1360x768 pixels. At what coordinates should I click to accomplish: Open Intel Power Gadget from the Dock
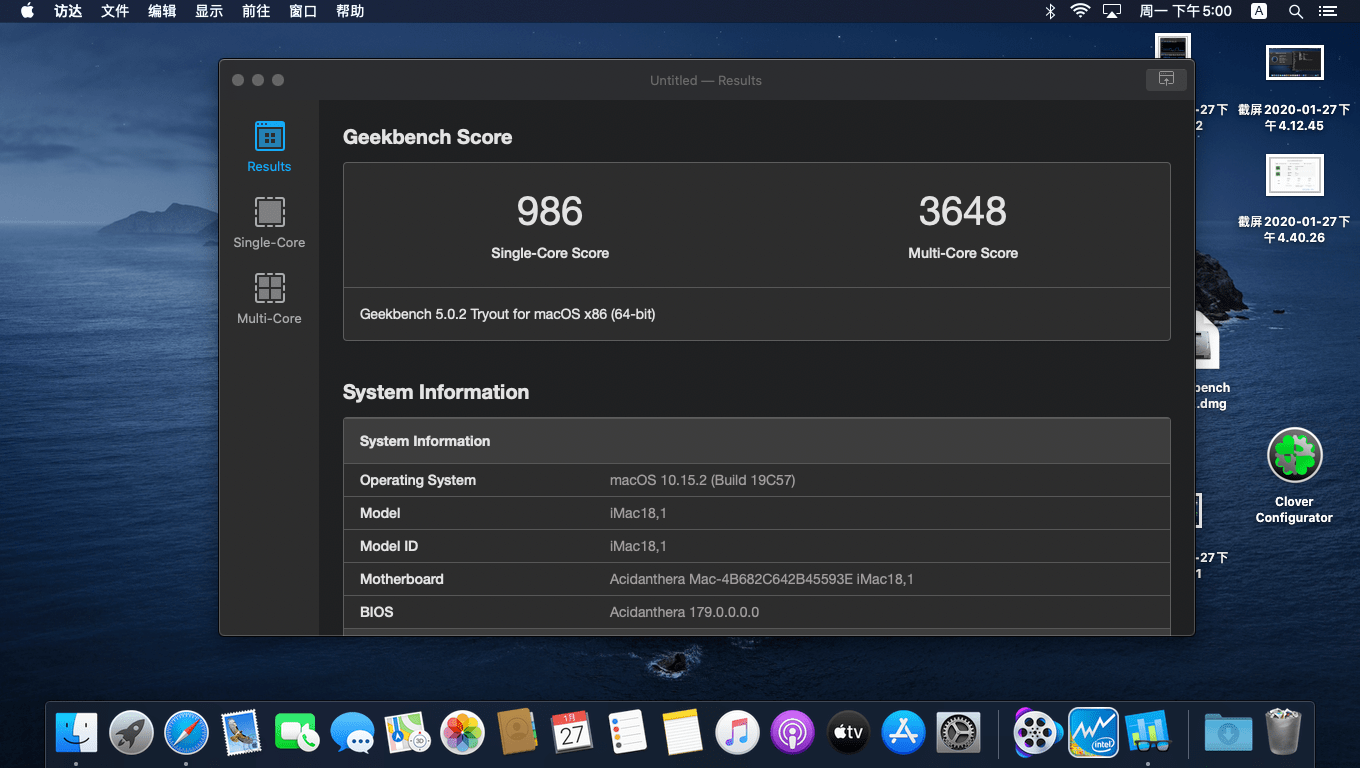coord(1092,733)
